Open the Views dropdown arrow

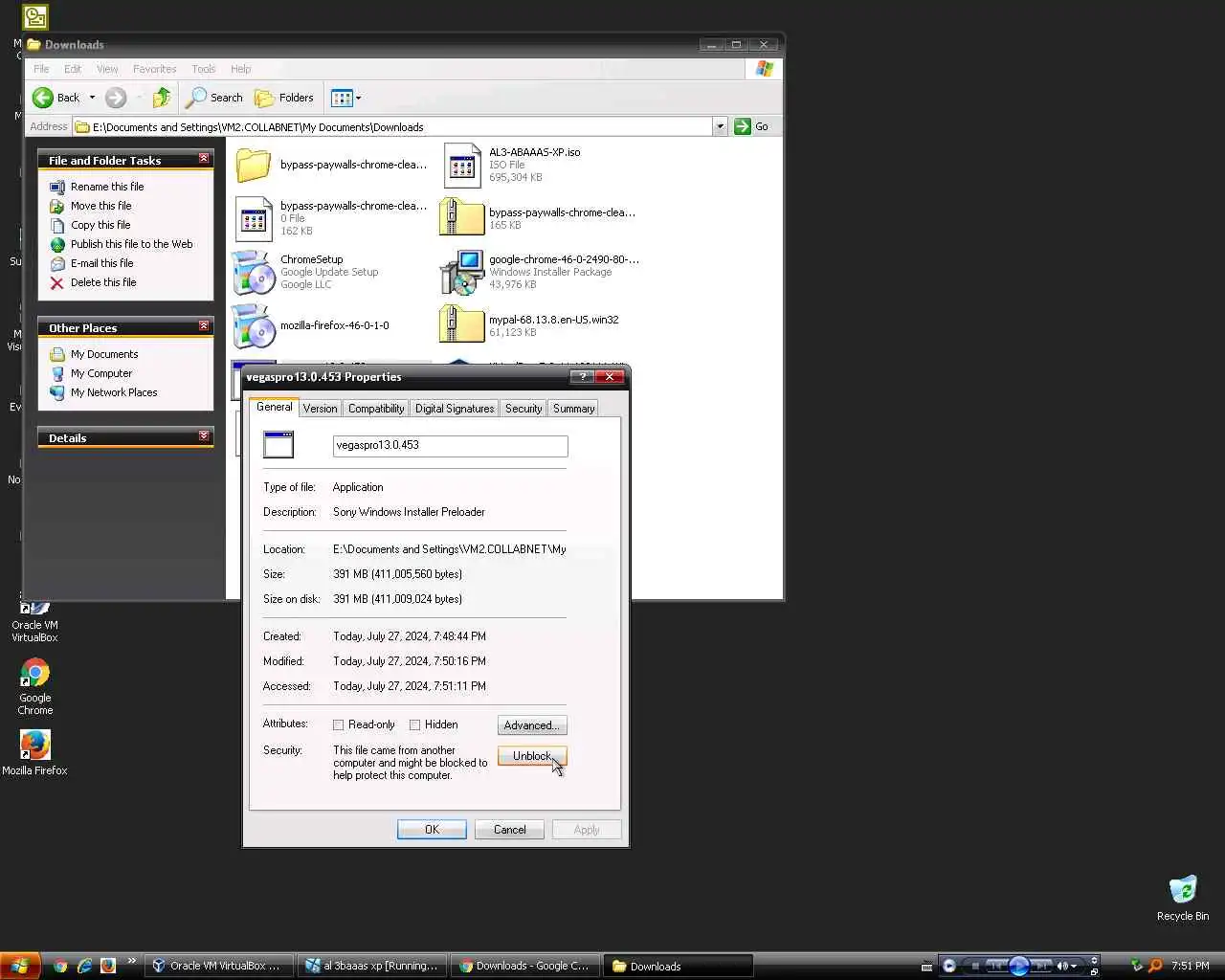[x=359, y=98]
